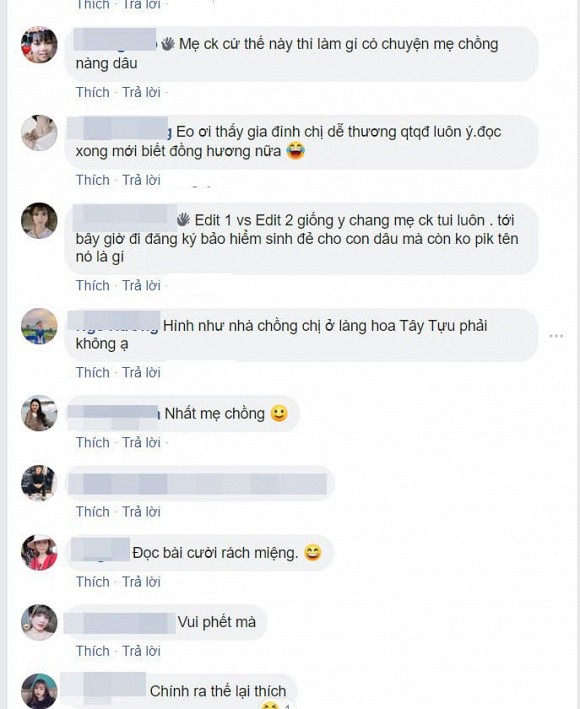Image resolution: width=580 pixels, height=709 pixels.
Task: Like the Tây Tựu comment with Thích
Action: (93, 373)
